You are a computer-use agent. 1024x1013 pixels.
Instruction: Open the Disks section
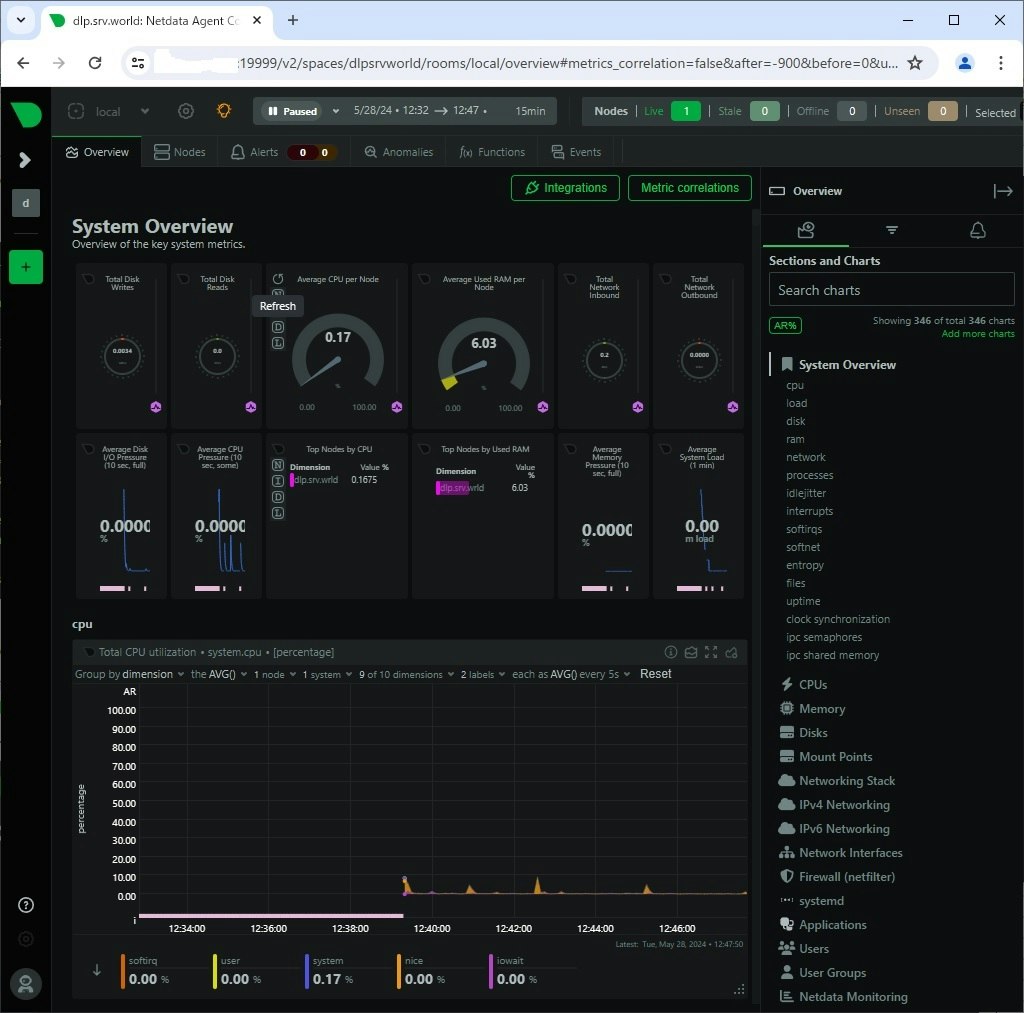[x=812, y=733]
